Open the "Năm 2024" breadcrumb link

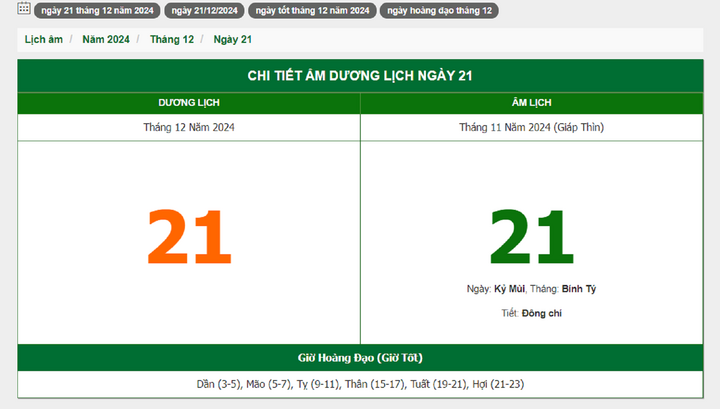106,39
